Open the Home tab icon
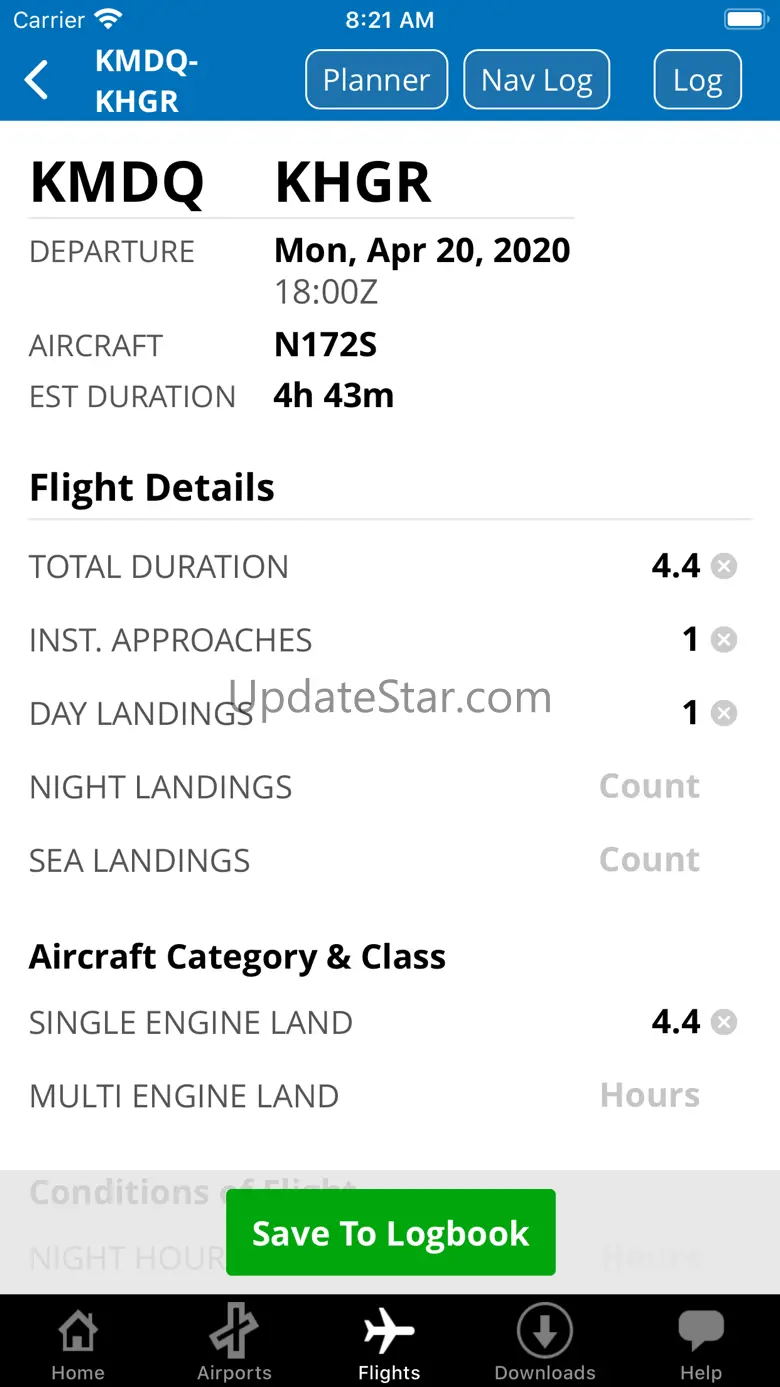The image size is (780, 1387). 78,1332
